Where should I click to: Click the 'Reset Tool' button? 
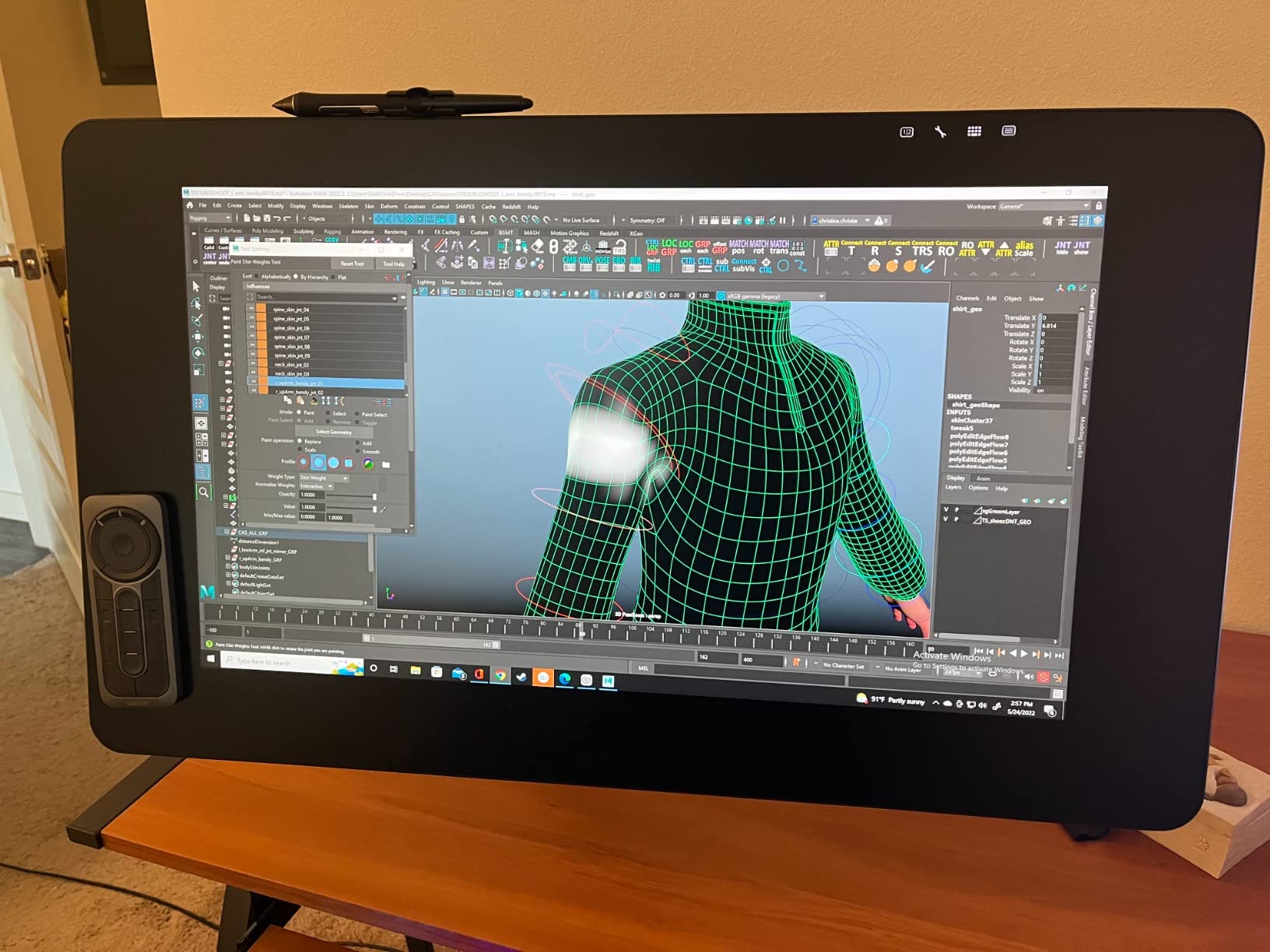point(352,264)
